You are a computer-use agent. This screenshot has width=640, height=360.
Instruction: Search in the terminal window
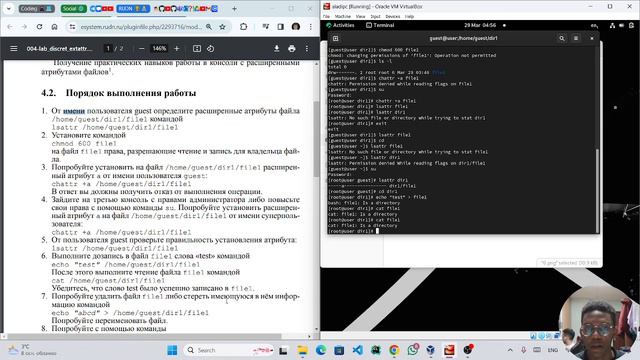tap(562, 38)
